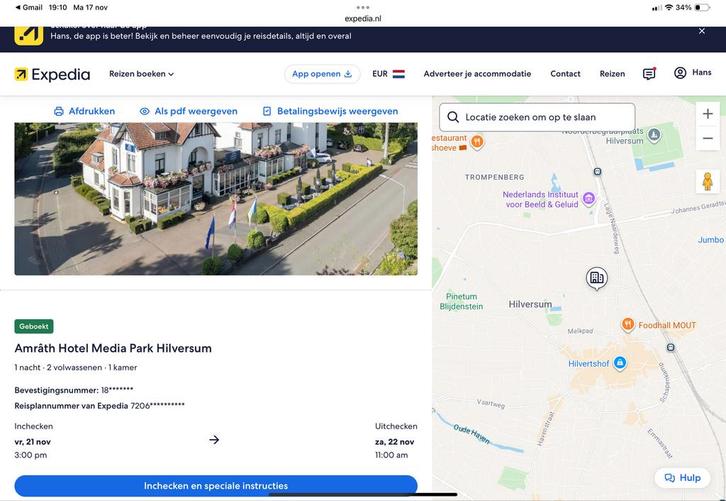726x501 pixels.
Task: Click the transit station icon near Trompenberg
Action: 598,172
